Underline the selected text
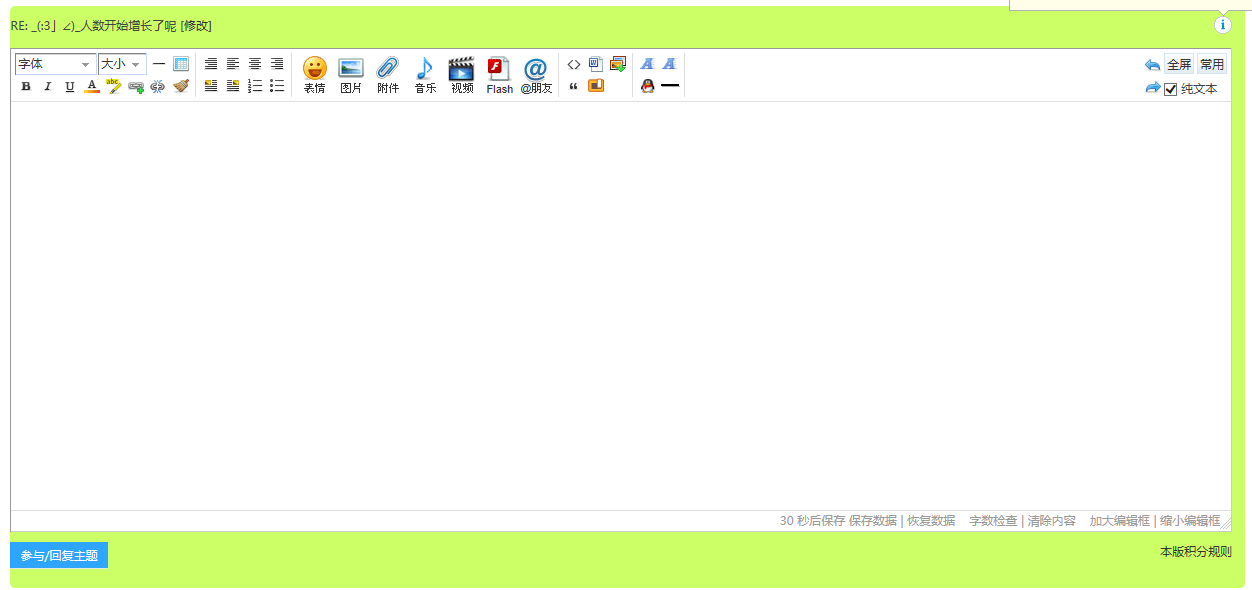1252x590 pixels. point(70,87)
